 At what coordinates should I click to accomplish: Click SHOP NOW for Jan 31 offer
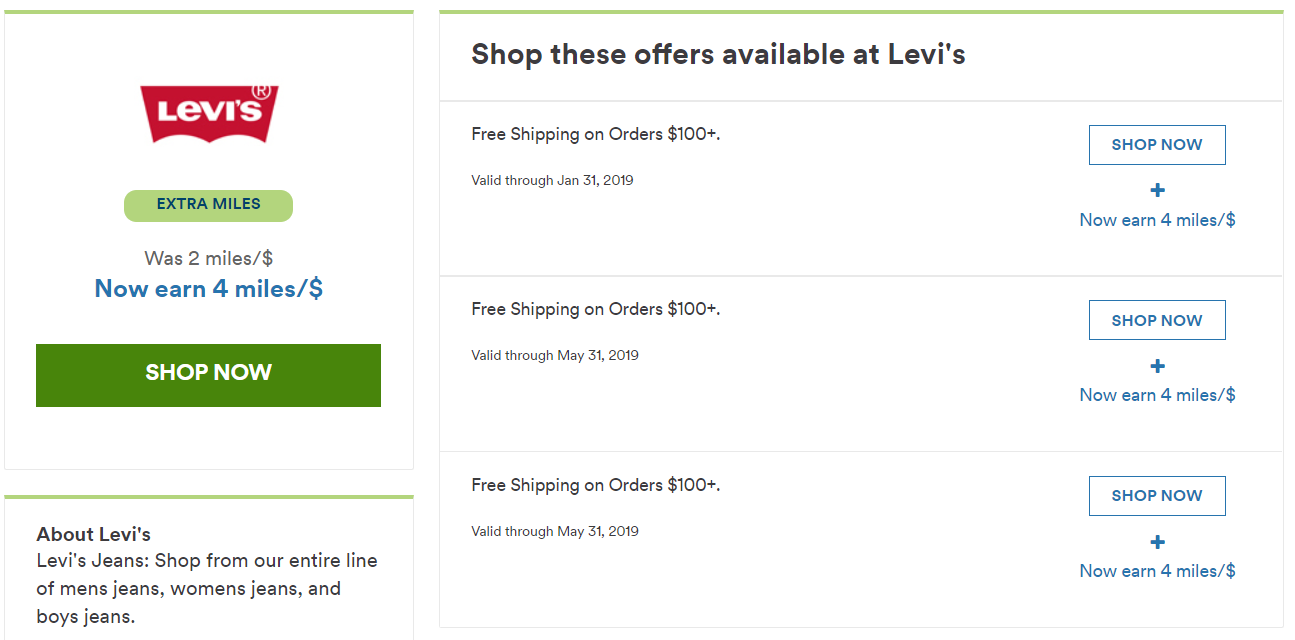[x=1157, y=145]
